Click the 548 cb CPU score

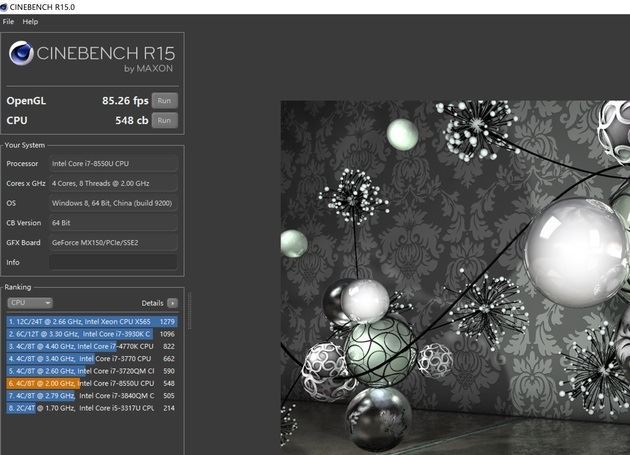pyautogui.click(x=132, y=120)
